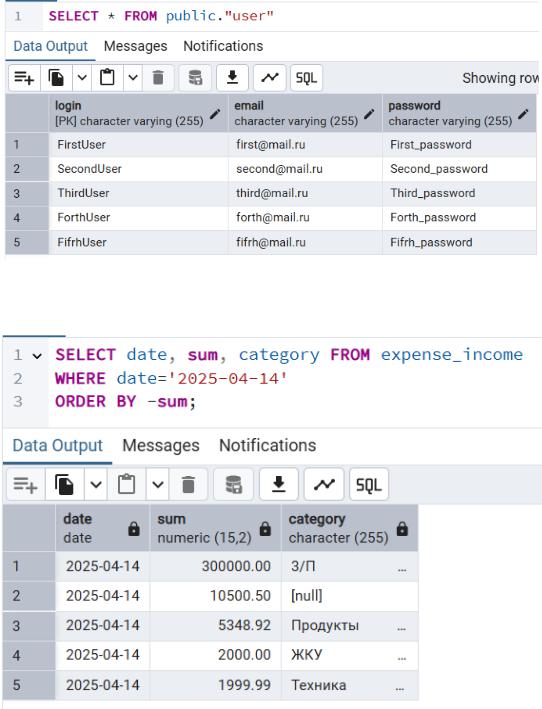542x709 pixels.
Task: Click edit pencil icon in login column header
Action: [215, 114]
